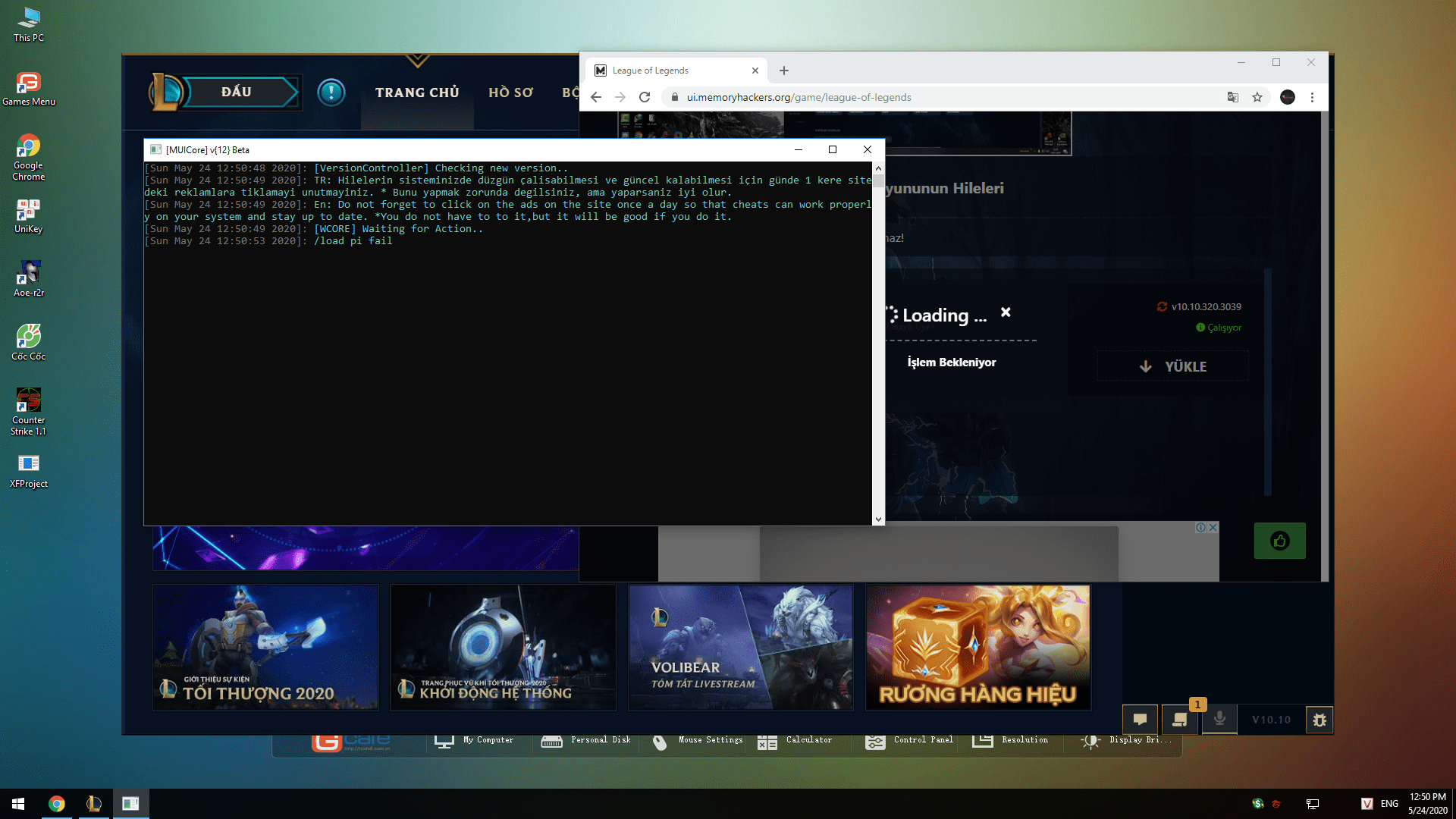Close the League of Legends Chrome tab
This screenshot has height=819, width=1456.
pyautogui.click(x=755, y=71)
